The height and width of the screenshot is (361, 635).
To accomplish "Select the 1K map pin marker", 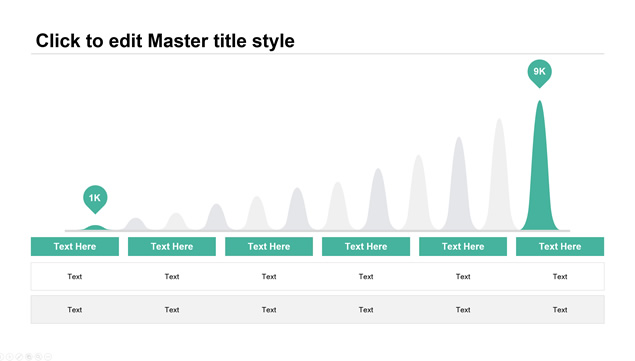I will tap(95, 199).
